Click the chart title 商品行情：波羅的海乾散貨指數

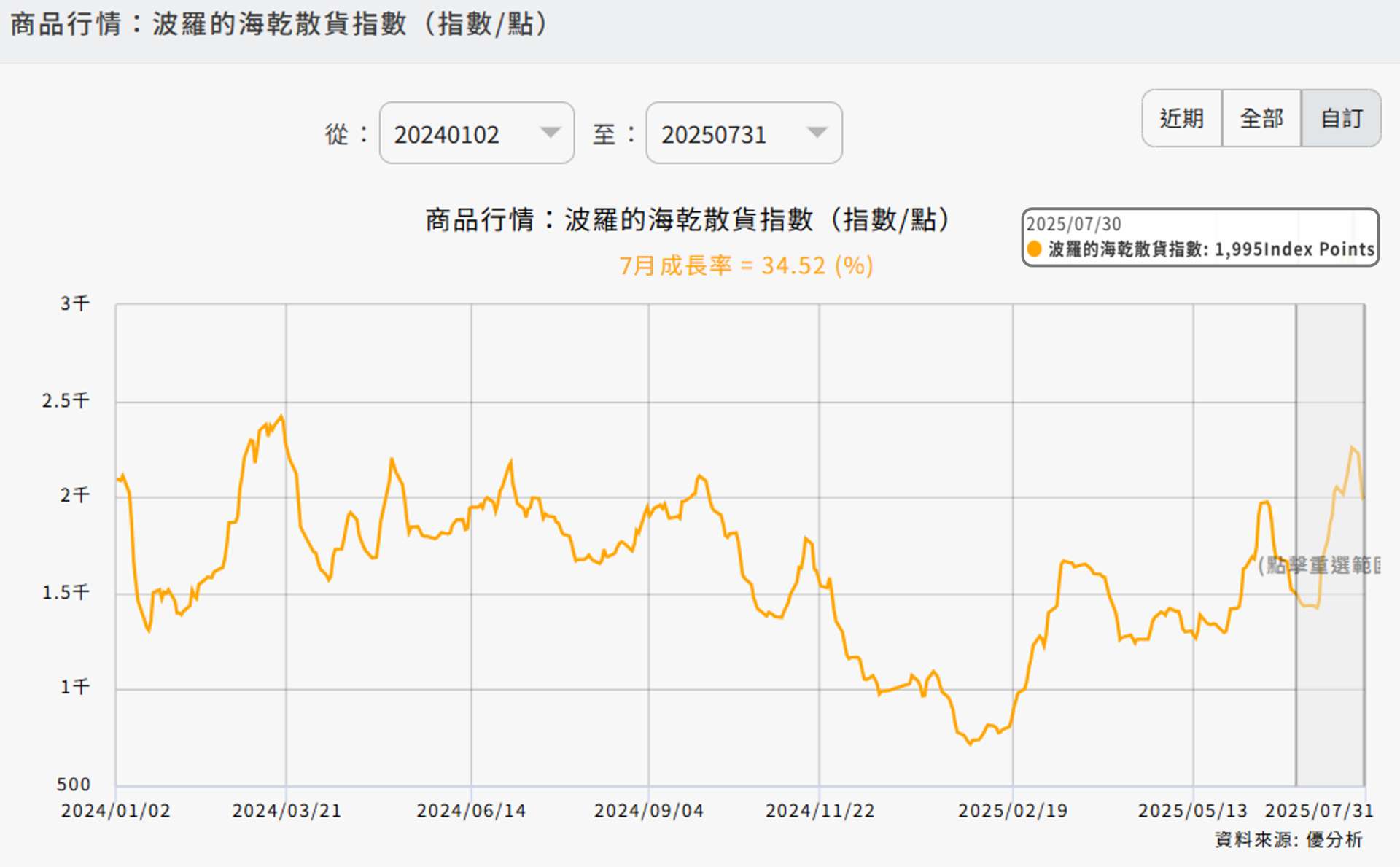[688, 219]
